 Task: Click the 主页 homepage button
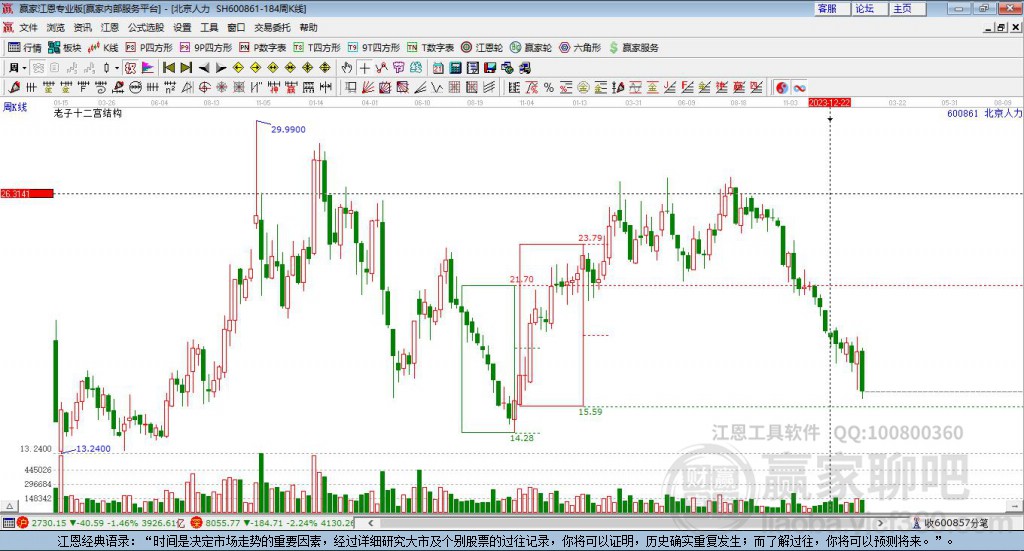pos(908,8)
